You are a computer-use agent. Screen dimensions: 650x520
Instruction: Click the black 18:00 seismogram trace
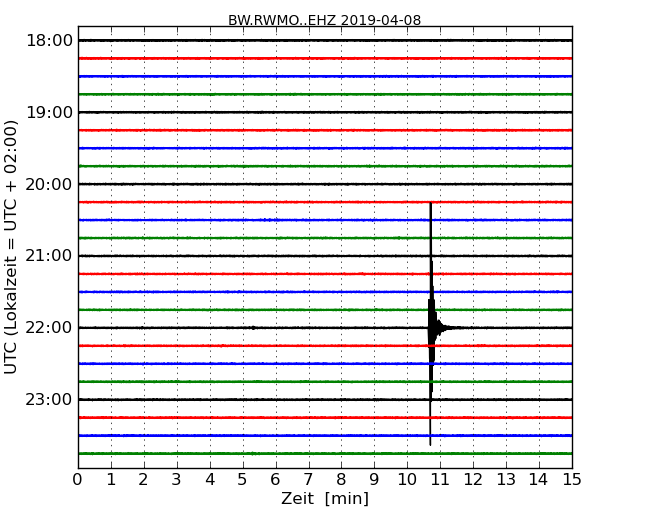tap(325, 41)
